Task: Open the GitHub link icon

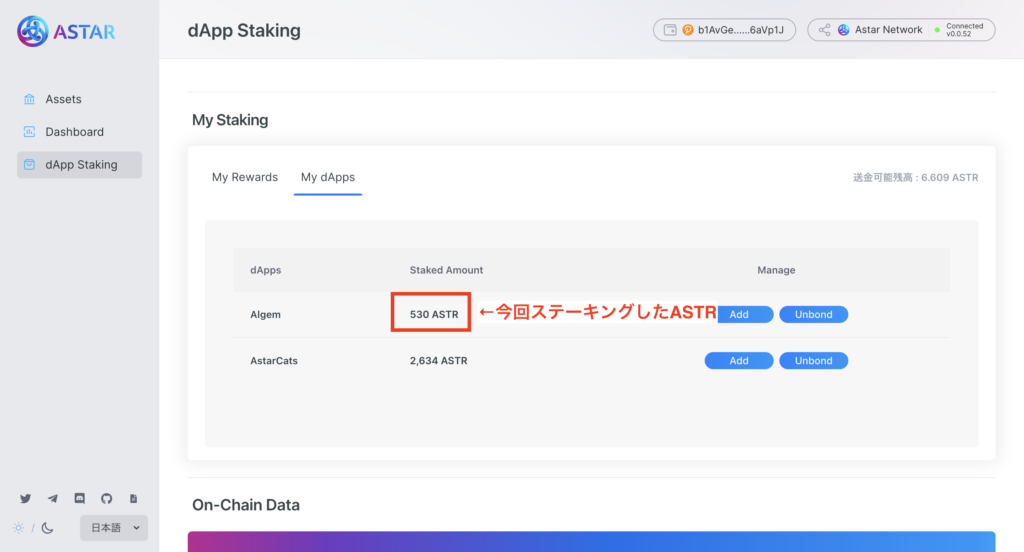Action: (x=106, y=498)
